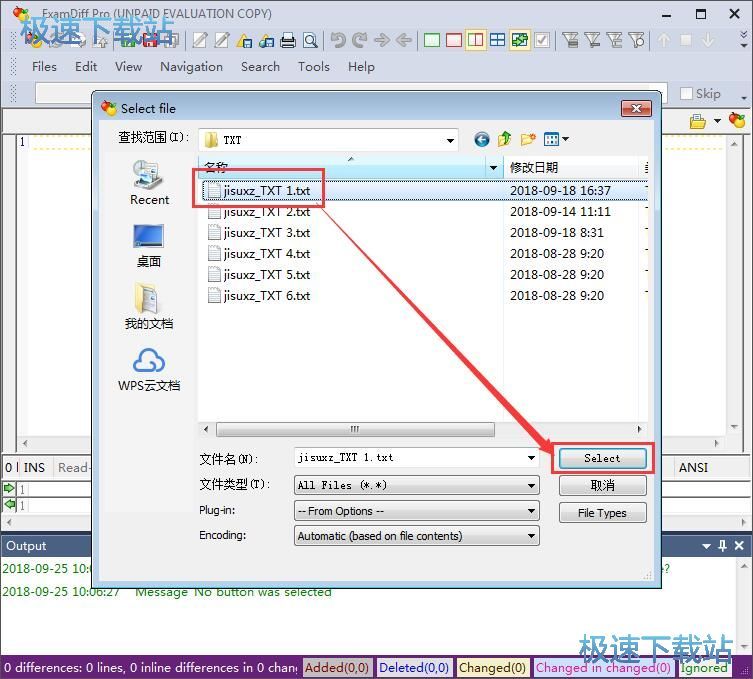
Task: Jump to the 桌面 desktop location
Action: tap(149, 245)
